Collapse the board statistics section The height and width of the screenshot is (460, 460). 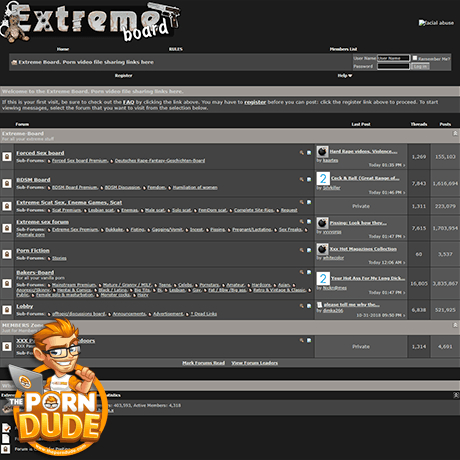[456, 395]
